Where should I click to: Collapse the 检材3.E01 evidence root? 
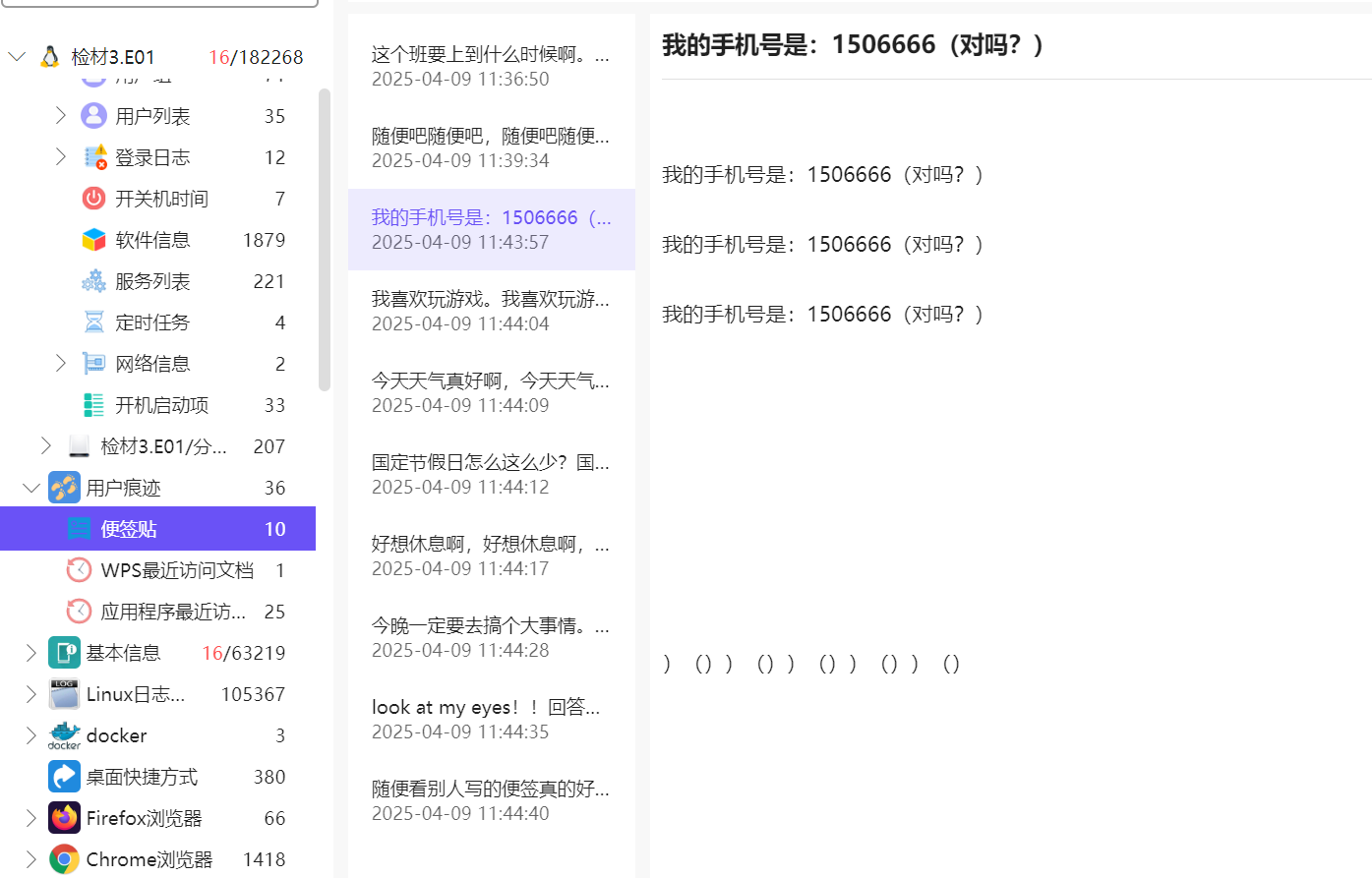(17, 56)
